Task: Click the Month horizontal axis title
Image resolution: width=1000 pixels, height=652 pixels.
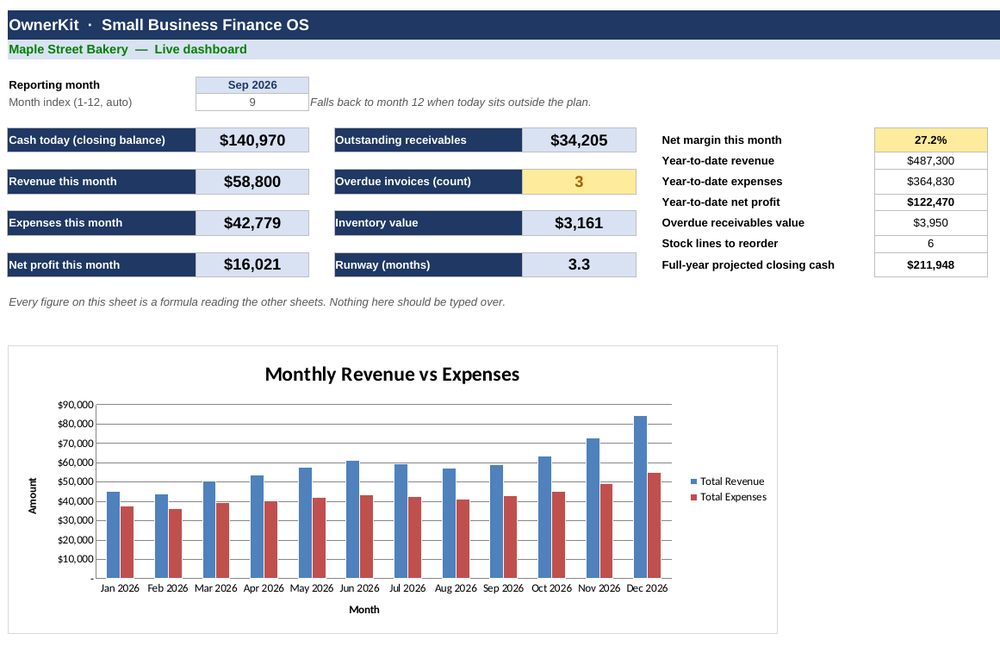Action: 364,610
